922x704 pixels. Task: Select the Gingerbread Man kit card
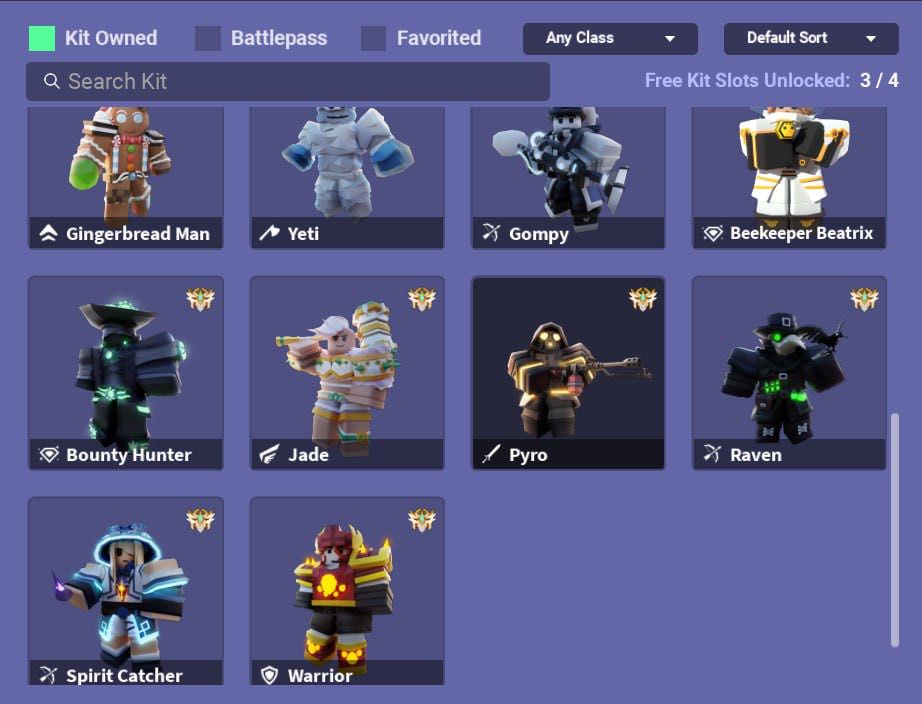126,178
